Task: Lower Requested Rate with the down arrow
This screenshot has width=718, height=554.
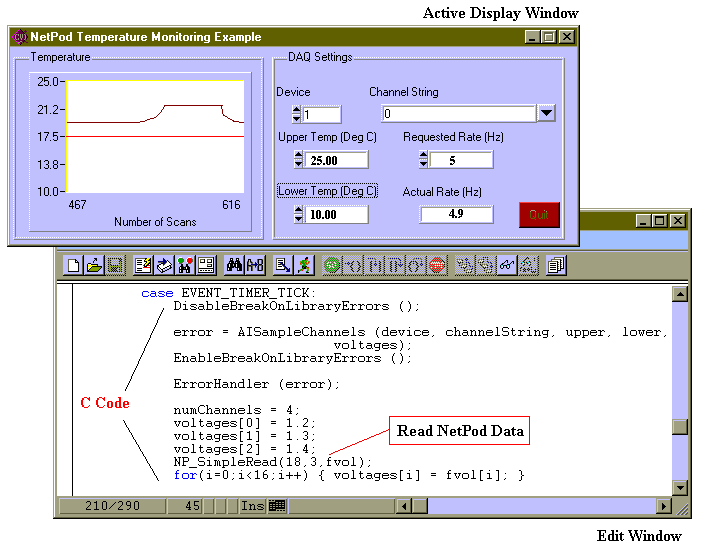Action: 423,164
